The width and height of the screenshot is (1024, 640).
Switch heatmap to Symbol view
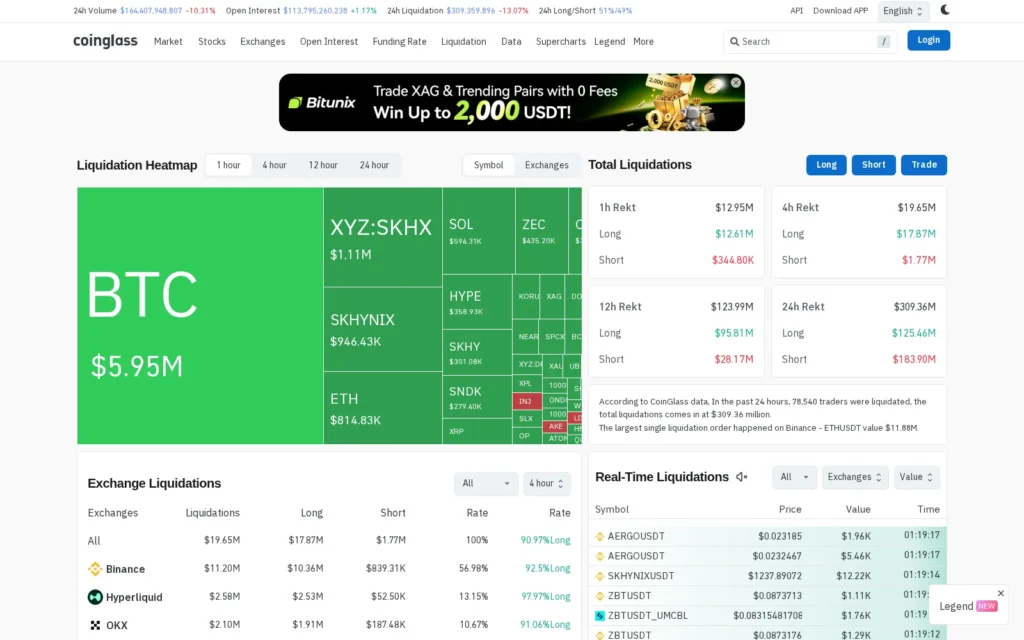488,165
